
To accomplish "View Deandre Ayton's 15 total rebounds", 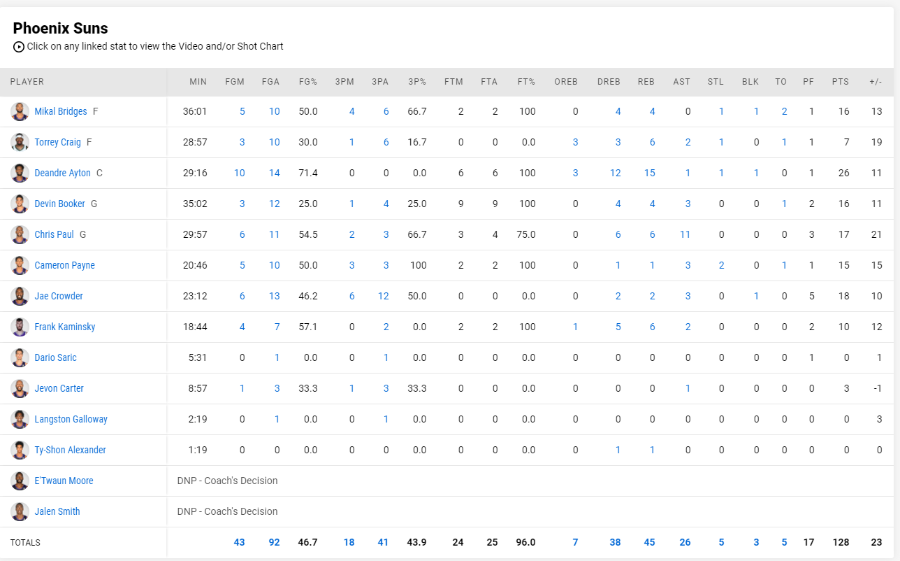I will tap(650, 173).
